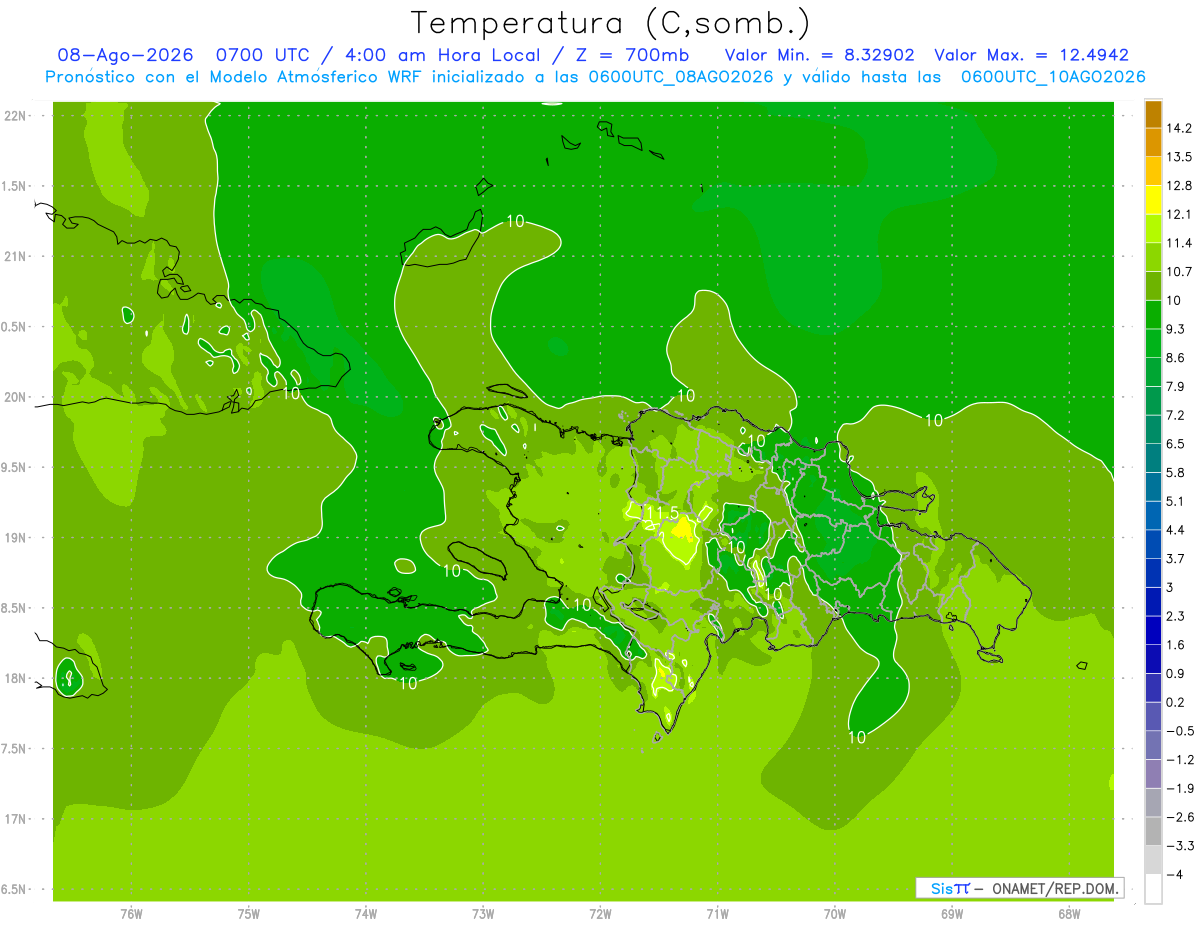Click the "3.7" colorbar value
Viewport: 1200px width, 927px height.
point(1177,558)
